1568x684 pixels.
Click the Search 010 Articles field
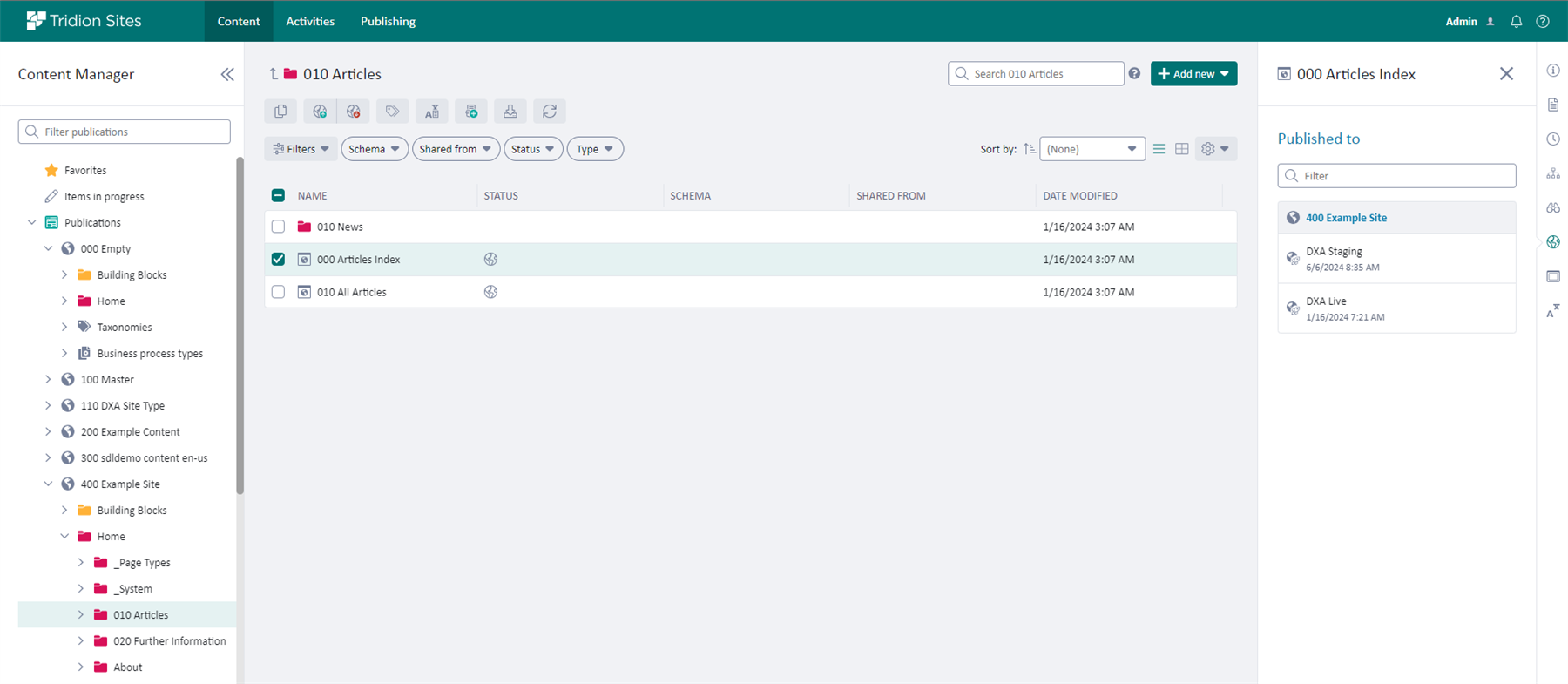click(x=1036, y=74)
